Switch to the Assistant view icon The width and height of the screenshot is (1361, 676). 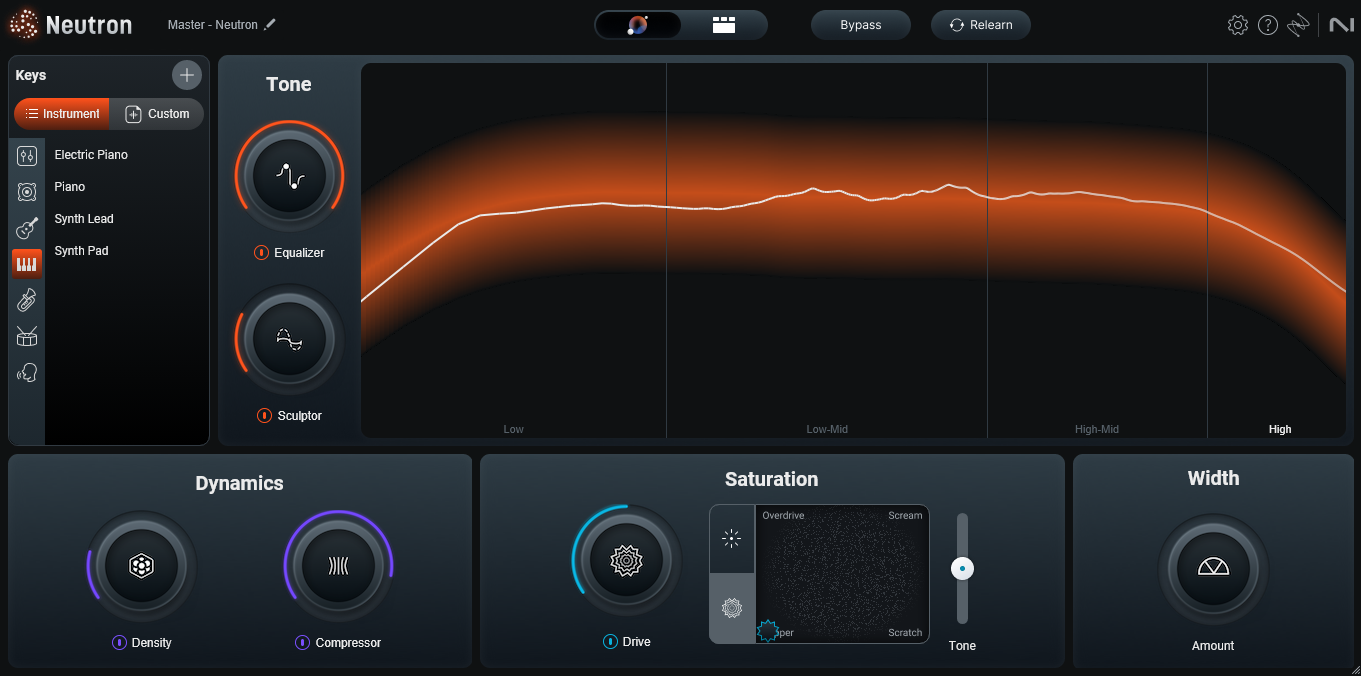tap(638, 25)
